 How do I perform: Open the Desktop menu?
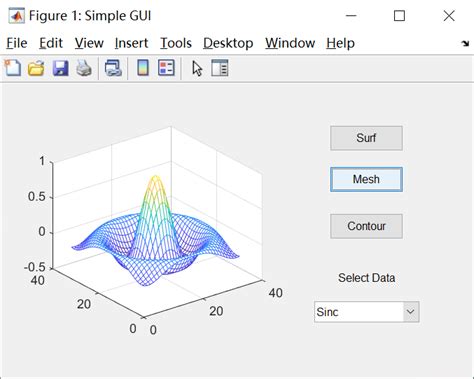coord(228,43)
